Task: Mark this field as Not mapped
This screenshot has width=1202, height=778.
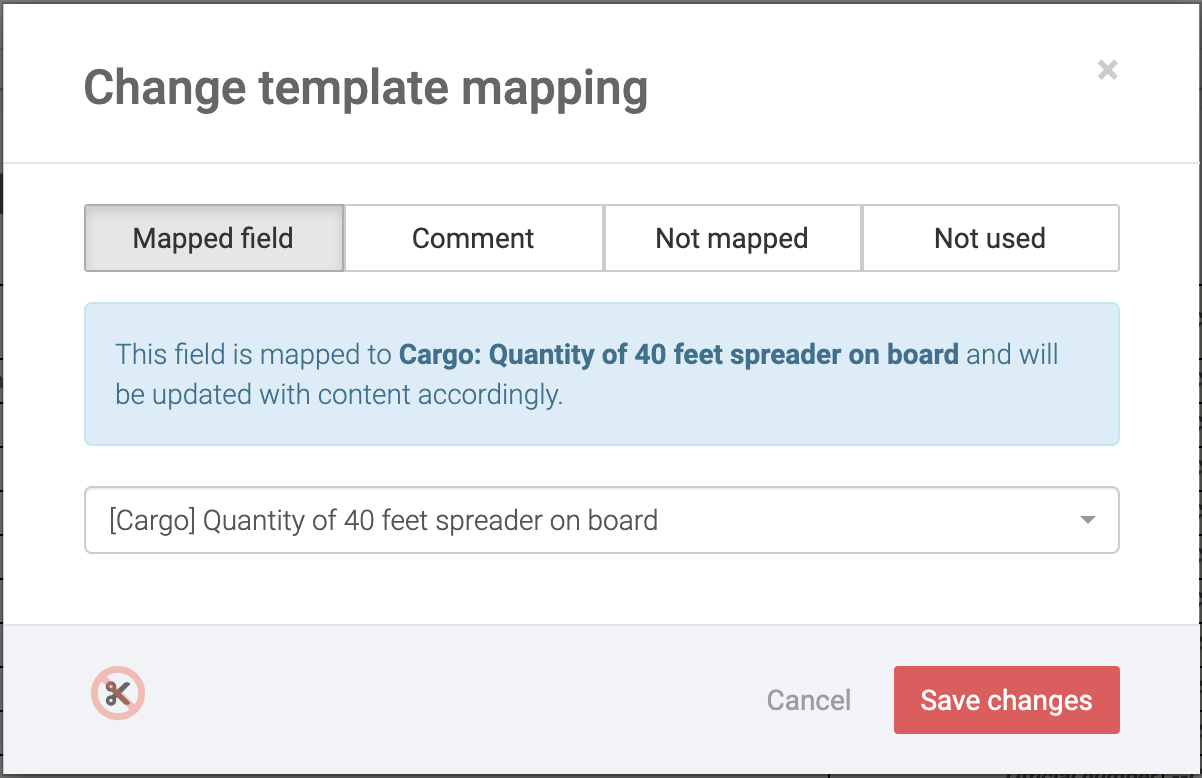Action: 731,238
